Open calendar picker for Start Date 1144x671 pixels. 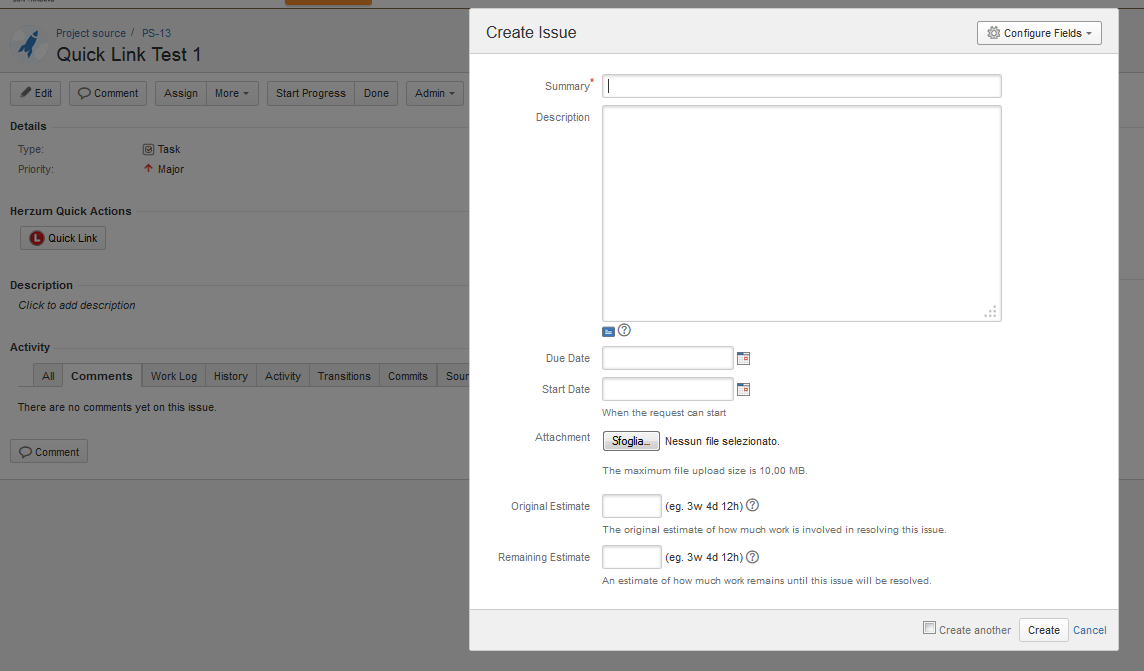pos(743,389)
